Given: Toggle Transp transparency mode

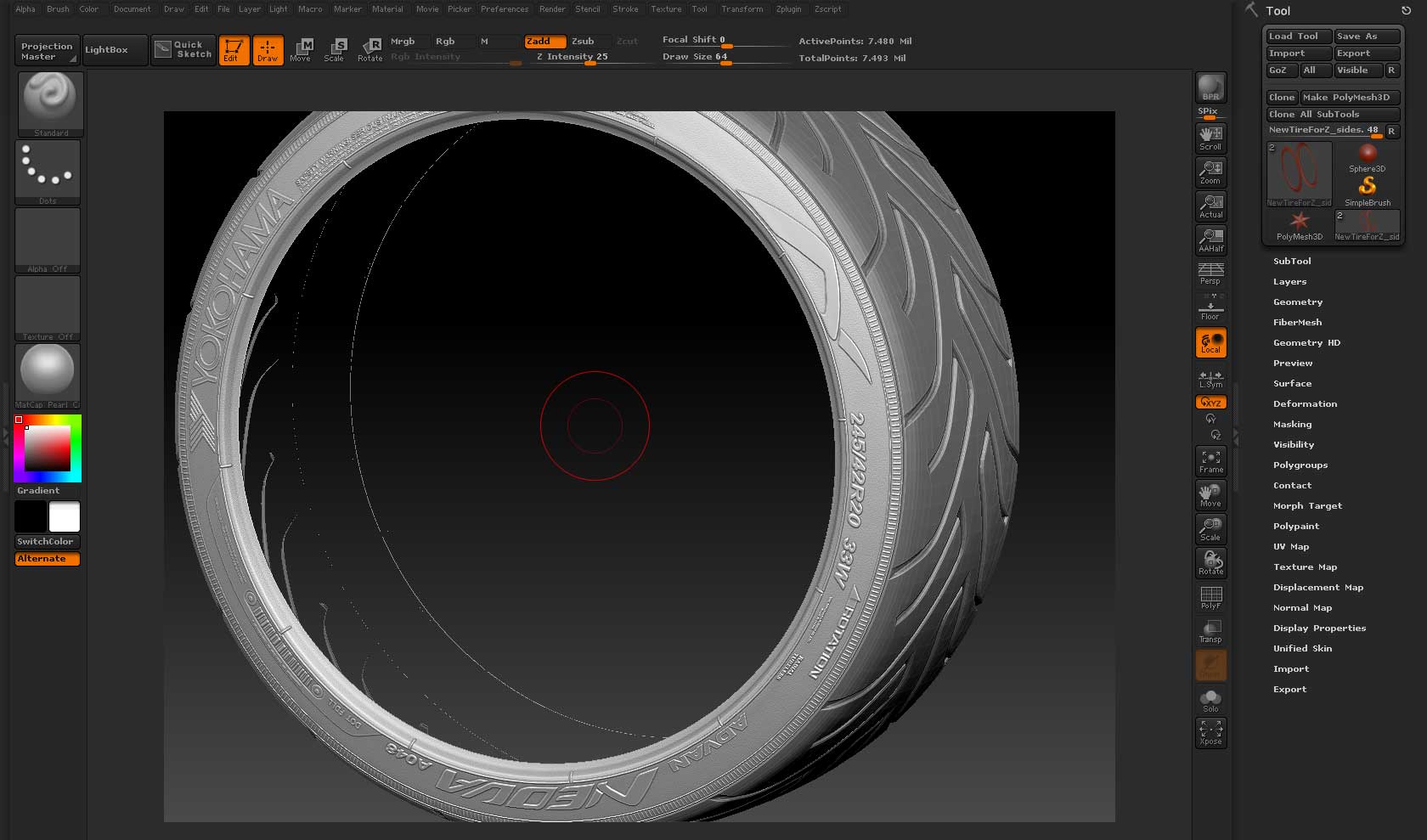Looking at the screenshot, I should (x=1210, y=631).
